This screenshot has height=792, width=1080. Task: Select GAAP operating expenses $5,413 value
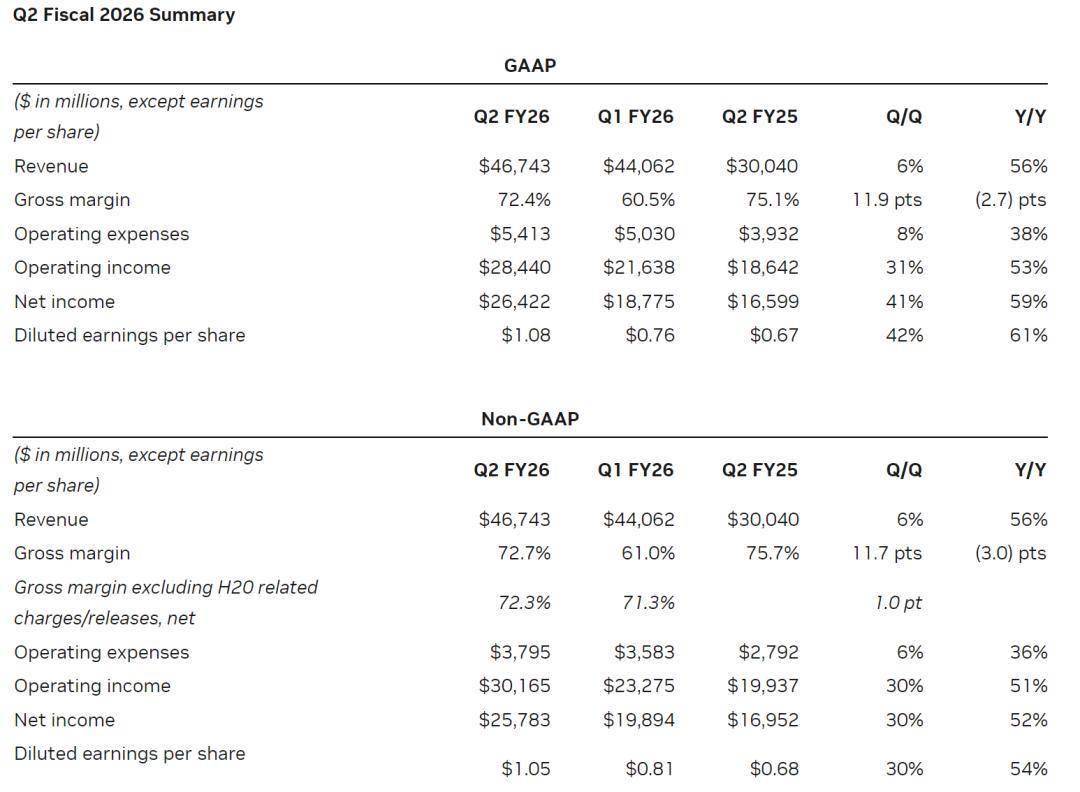(x=520, y=233)
